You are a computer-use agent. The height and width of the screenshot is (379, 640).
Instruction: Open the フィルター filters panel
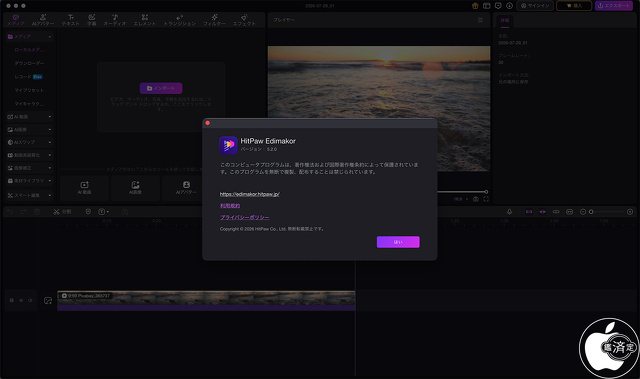tap(214, 20)
